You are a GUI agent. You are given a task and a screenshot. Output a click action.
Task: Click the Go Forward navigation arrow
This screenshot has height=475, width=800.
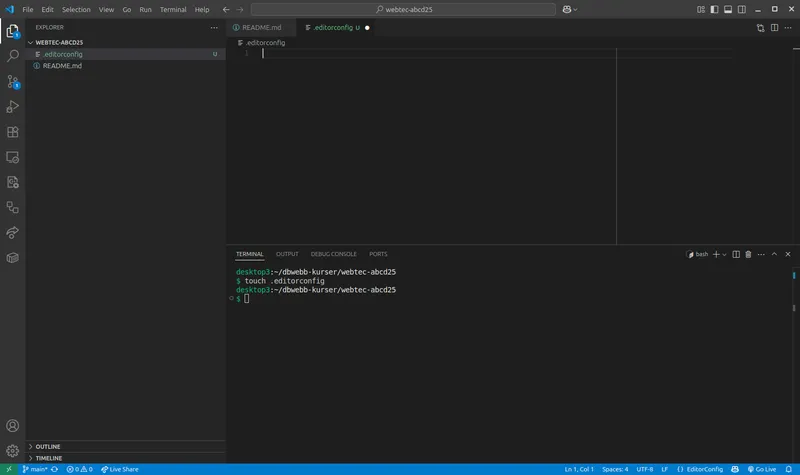pos(240,9)
